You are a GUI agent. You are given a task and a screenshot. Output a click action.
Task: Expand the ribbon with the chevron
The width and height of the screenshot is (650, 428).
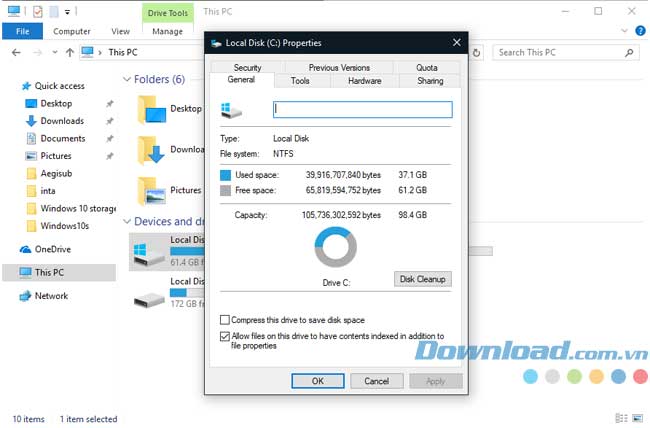(624, 31)
